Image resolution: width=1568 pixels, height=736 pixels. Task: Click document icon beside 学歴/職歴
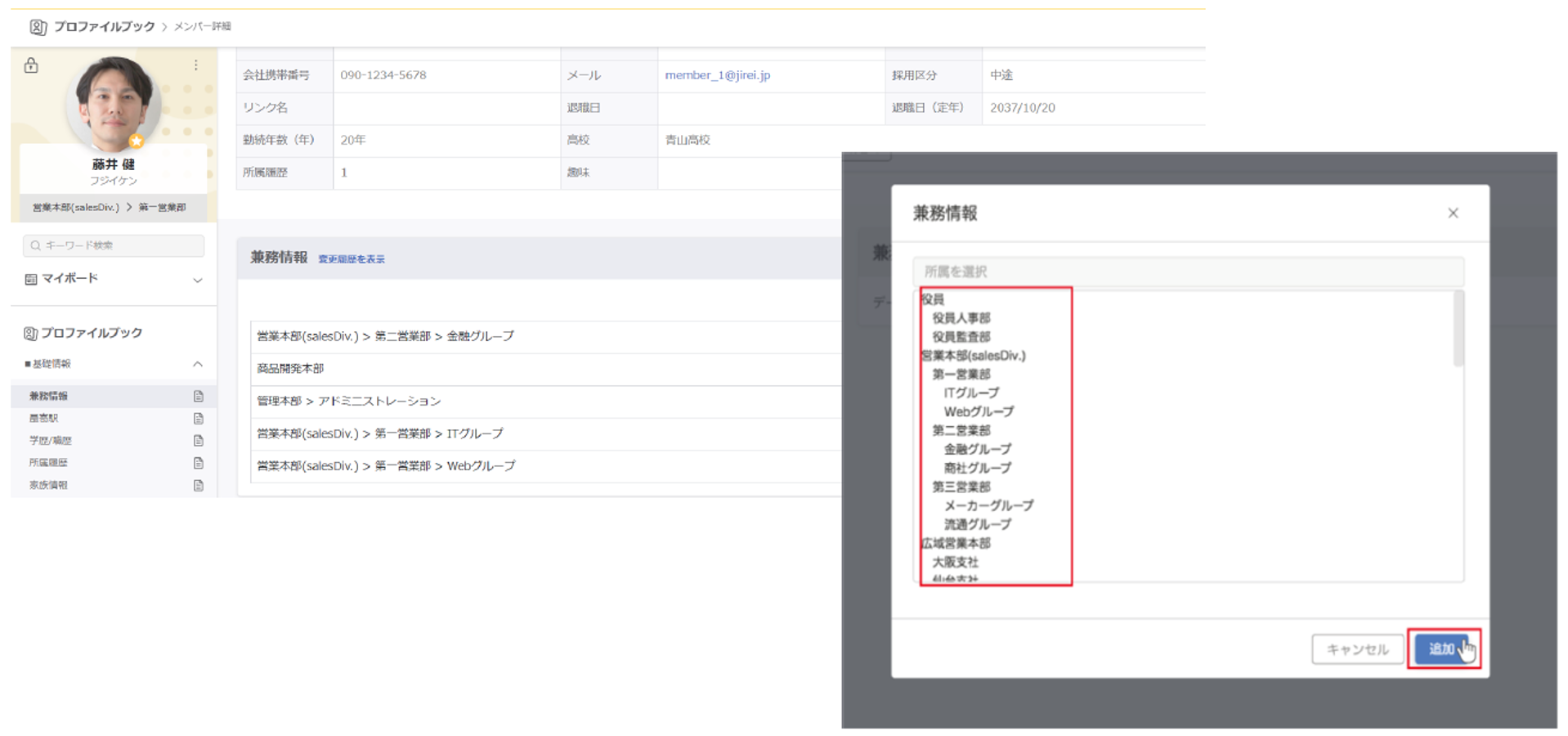[199, 441]
